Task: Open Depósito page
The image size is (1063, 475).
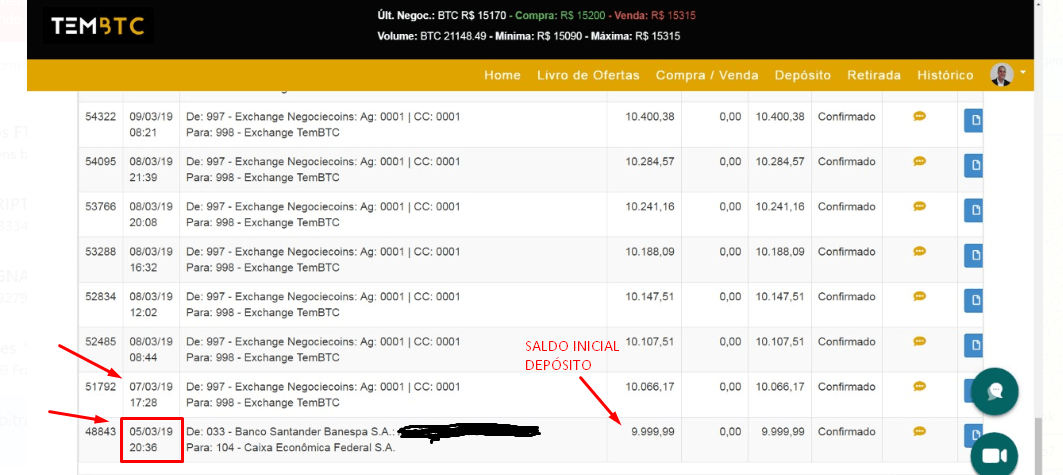Action: 803,75
